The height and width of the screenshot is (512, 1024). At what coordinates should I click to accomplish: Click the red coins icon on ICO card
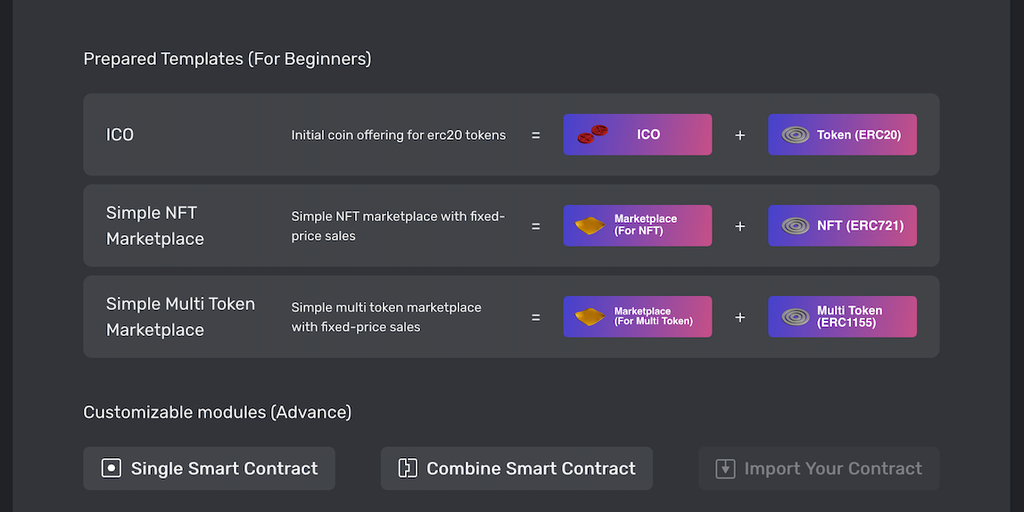click(x=592, y=134)
